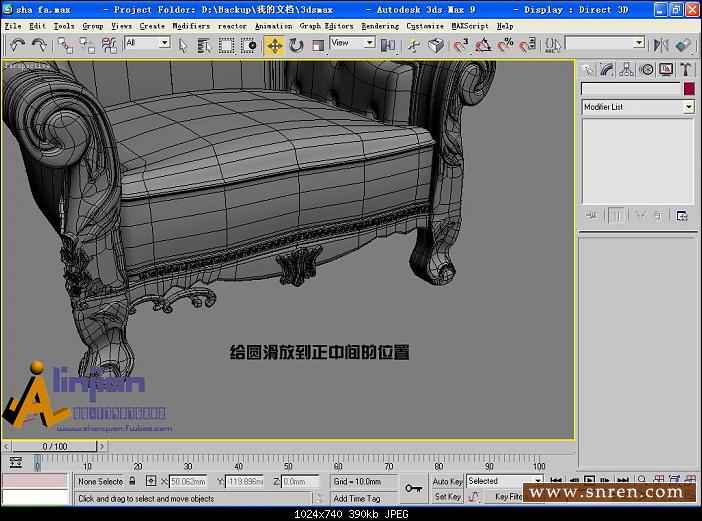Toggle the 3D Snaps button

(x=461, y=45)
